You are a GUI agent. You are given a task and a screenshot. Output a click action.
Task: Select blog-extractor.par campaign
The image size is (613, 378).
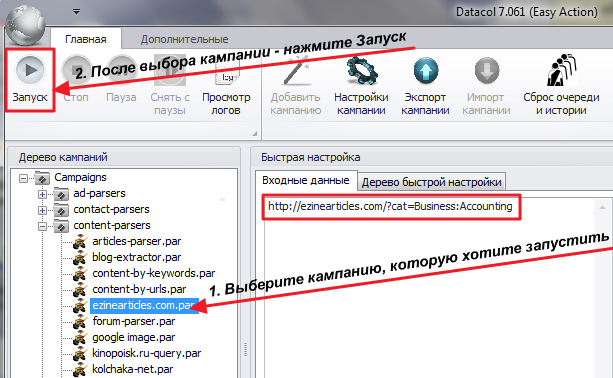click(136, 257)
